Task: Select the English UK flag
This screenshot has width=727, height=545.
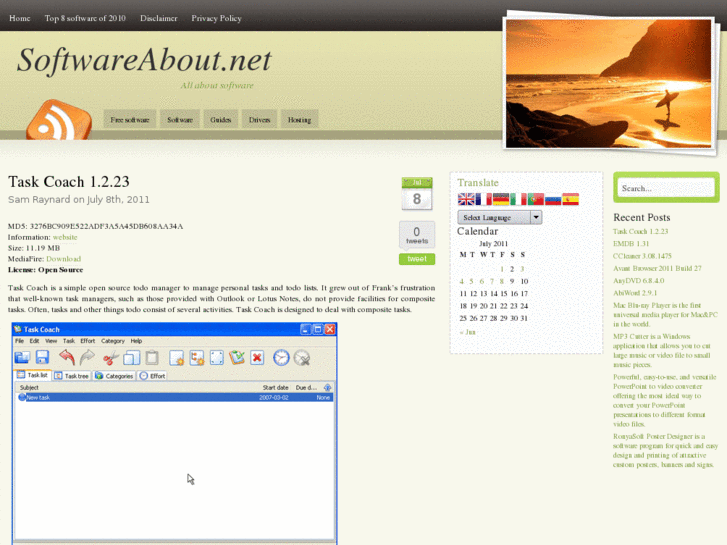Action: tap(466, 199)
